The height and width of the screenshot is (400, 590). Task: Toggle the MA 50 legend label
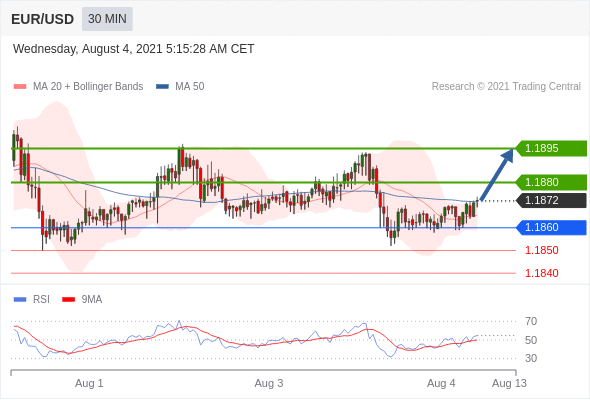190,87
